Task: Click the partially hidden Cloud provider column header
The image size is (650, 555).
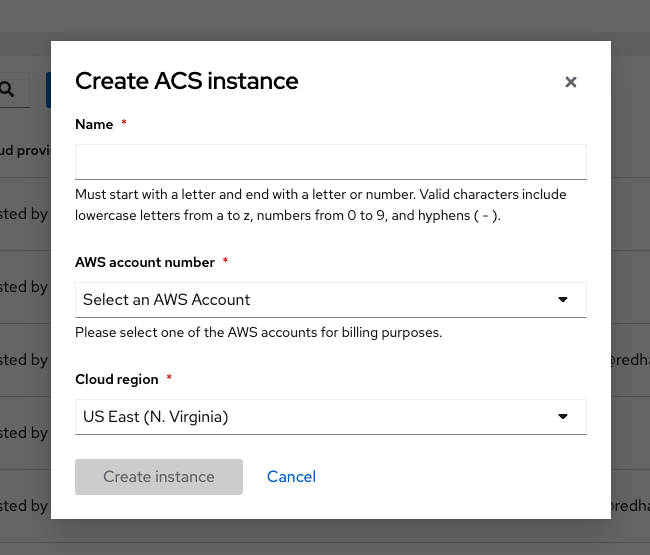Action: (x=25, y=150)
